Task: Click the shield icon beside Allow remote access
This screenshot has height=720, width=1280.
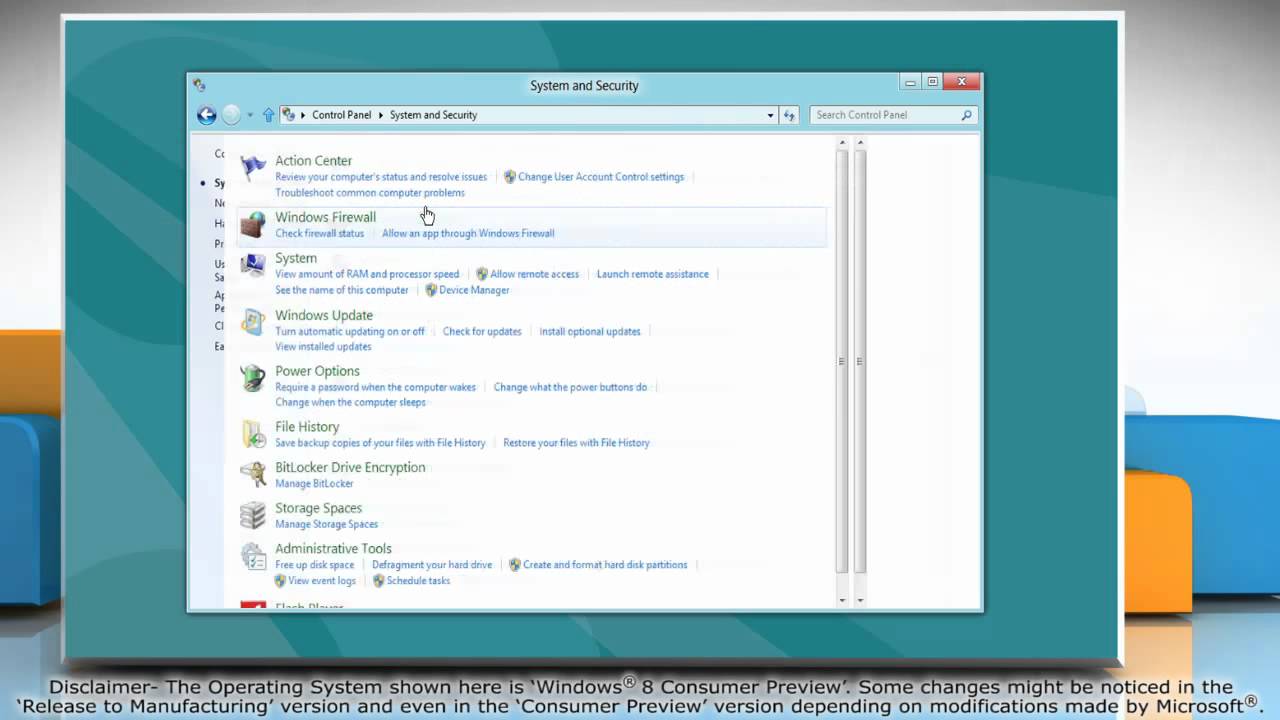Action: [x=482, y=274]
